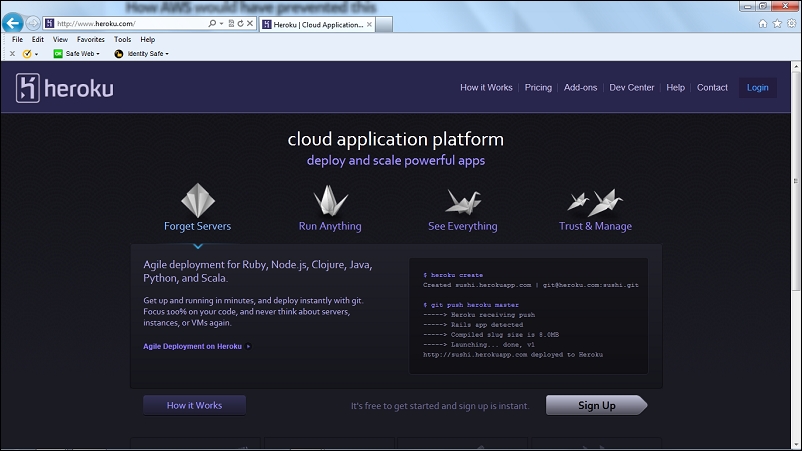
Task: Click the browser forward arrow button
Action: click(x=33, y=23)
